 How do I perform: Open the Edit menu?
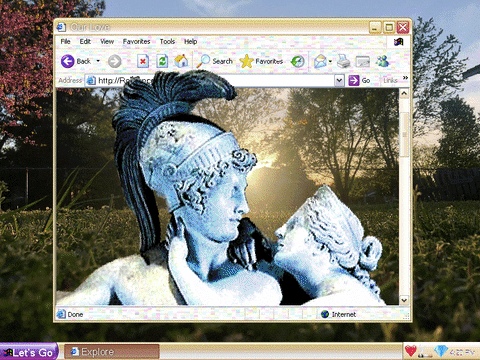[85, 42]
